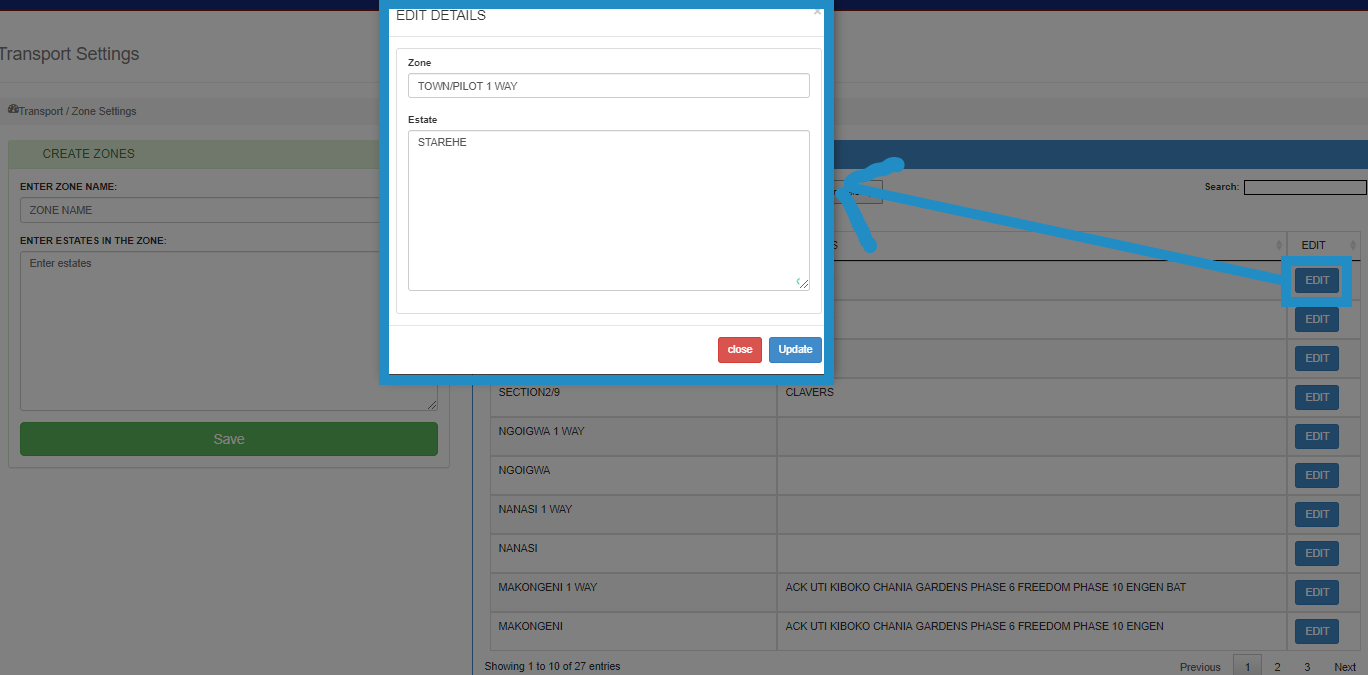Click the Estate textarea resize handle

802,283
